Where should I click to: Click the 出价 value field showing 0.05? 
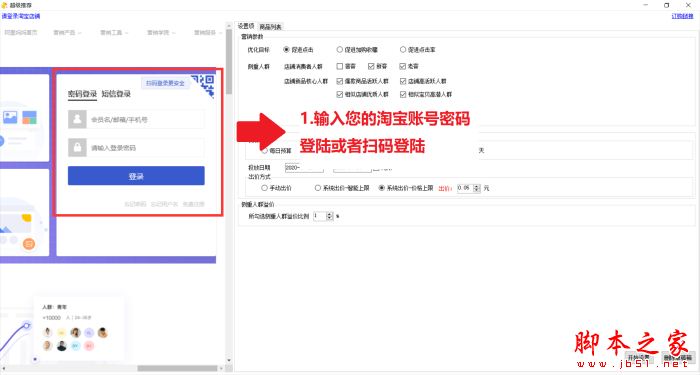(465, 188)
